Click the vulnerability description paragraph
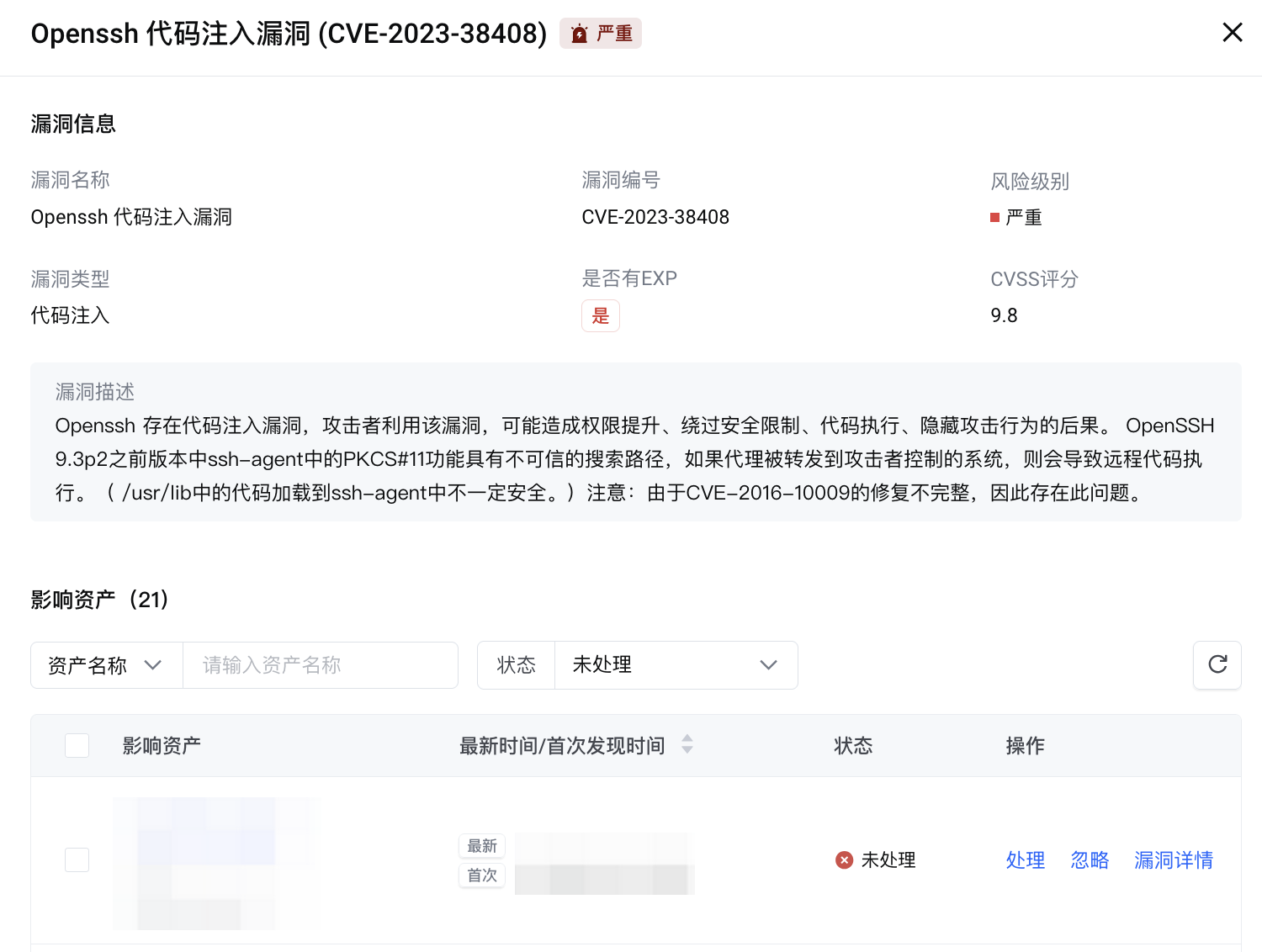This screenshot has width=1262, height=952. coord(635,458)
